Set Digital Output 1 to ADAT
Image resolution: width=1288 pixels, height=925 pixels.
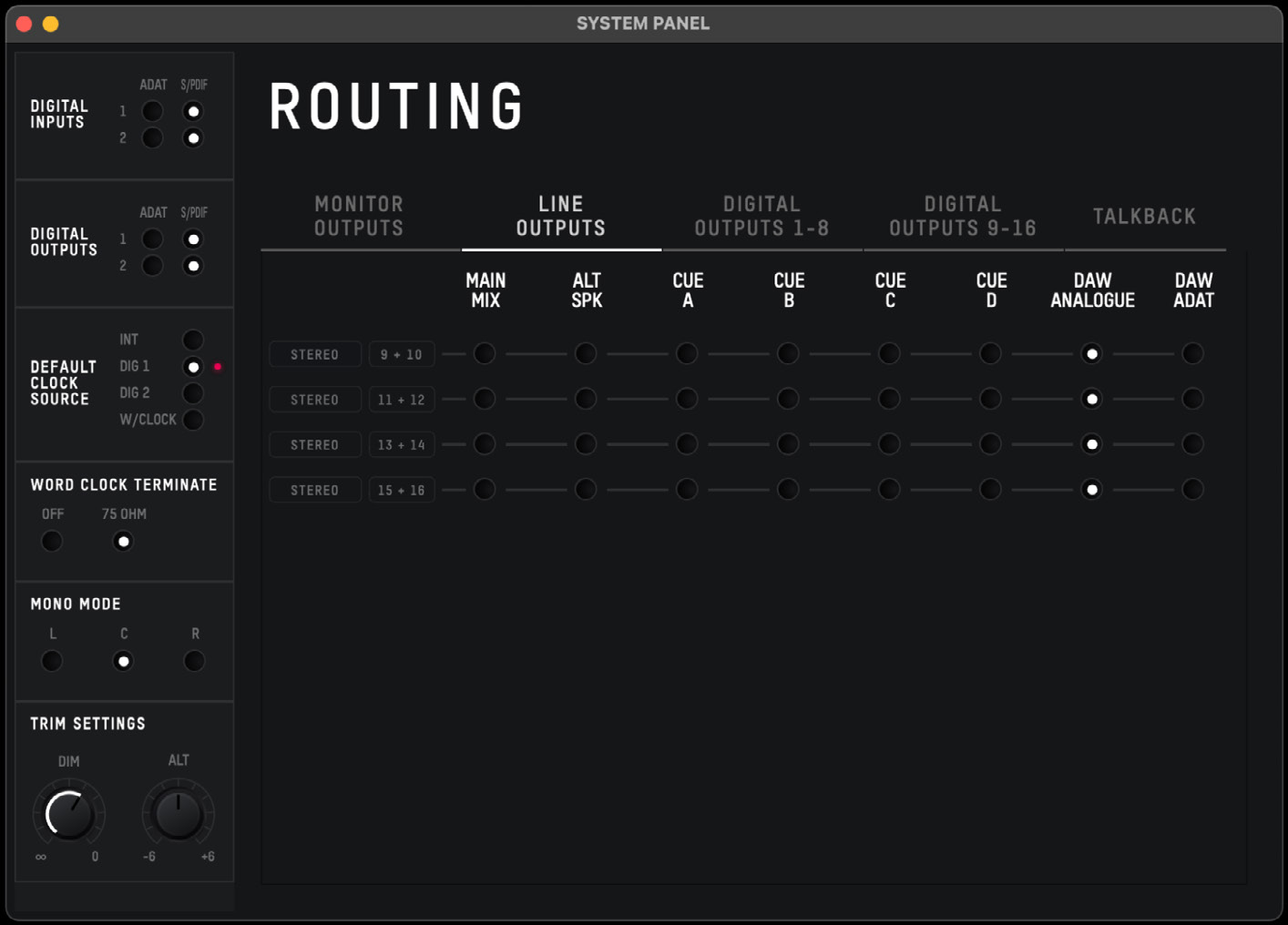153,239
